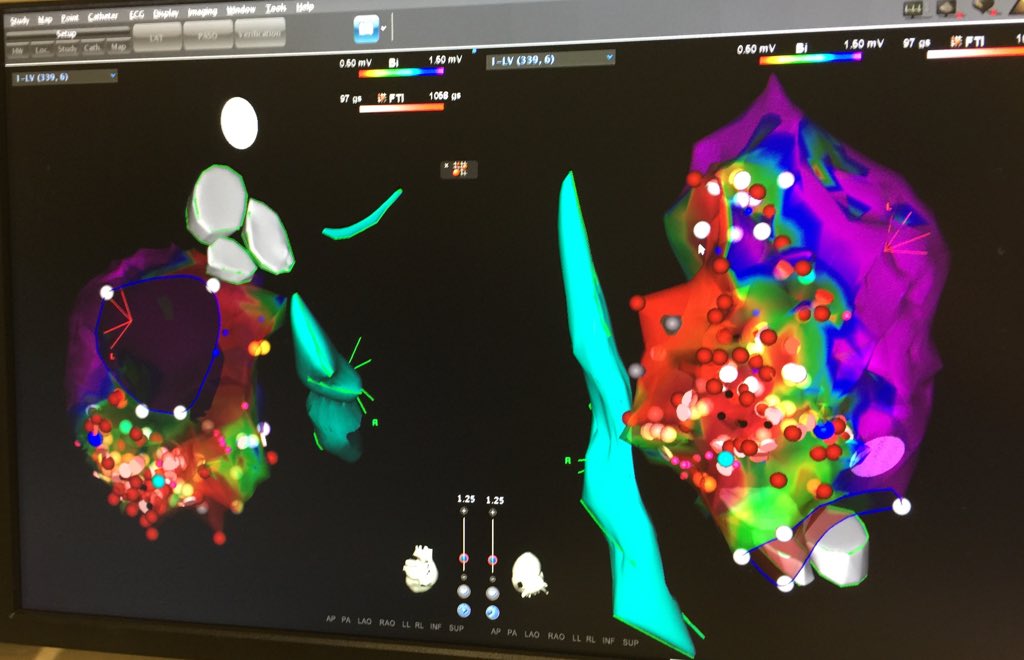Select the Cath. setup tab
The width and height of the screenshot is (1024, 660).
(92, 48)
